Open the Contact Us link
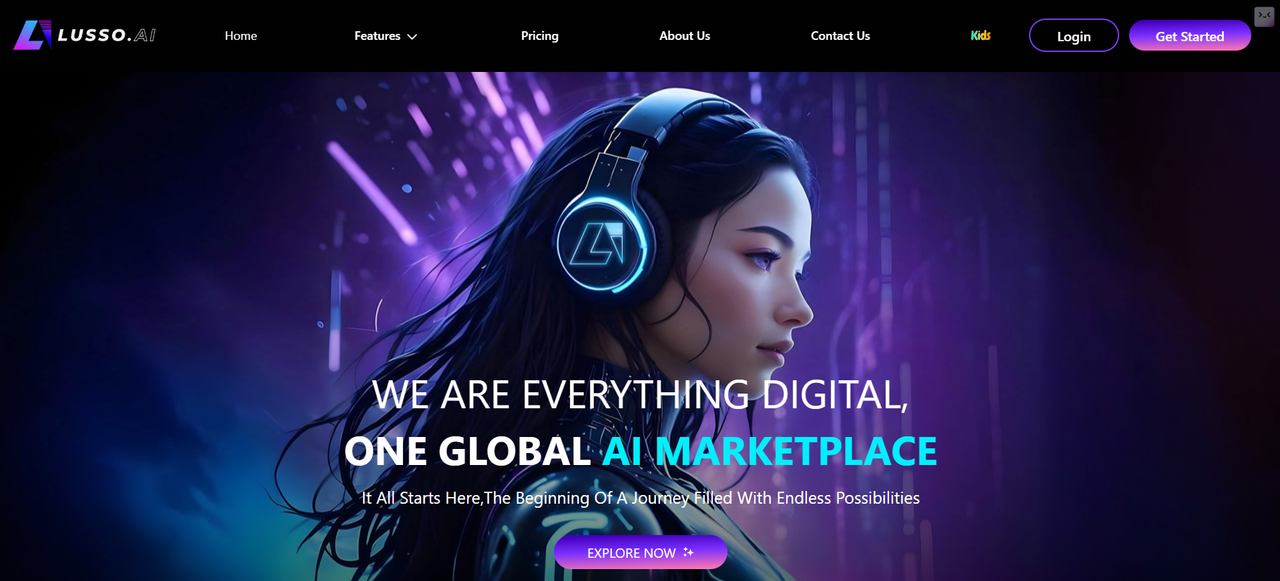Image resolution: width=1280 pixels, height=581 pixels. pos(840,36)
